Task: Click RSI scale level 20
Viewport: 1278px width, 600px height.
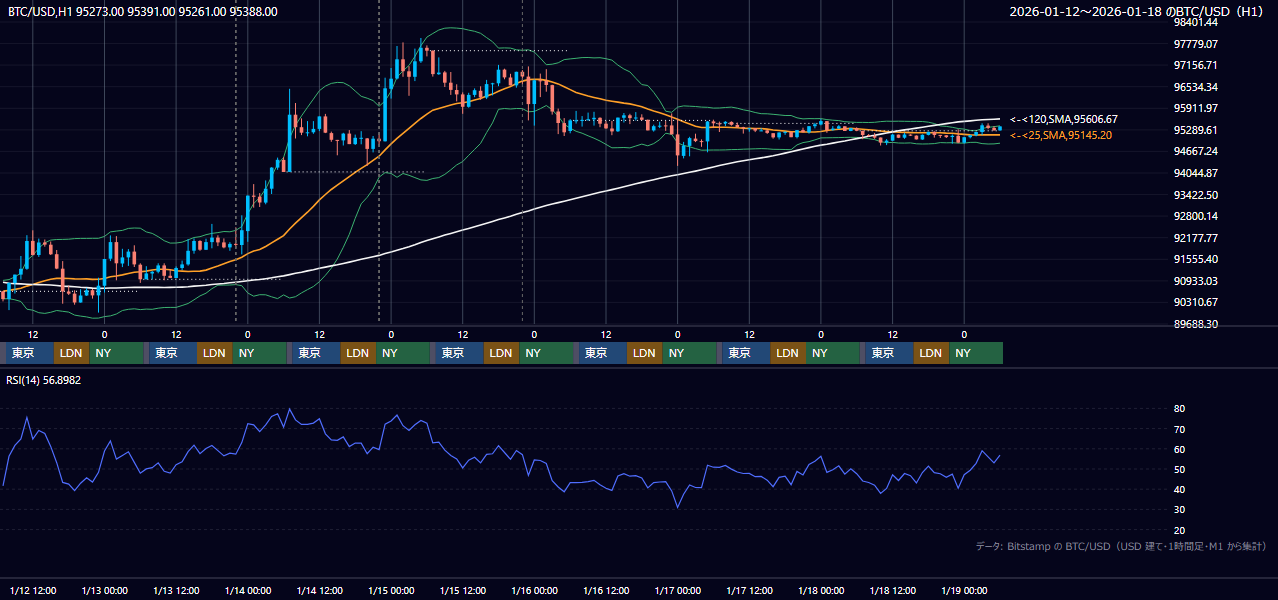Action: click(1179, 530)
